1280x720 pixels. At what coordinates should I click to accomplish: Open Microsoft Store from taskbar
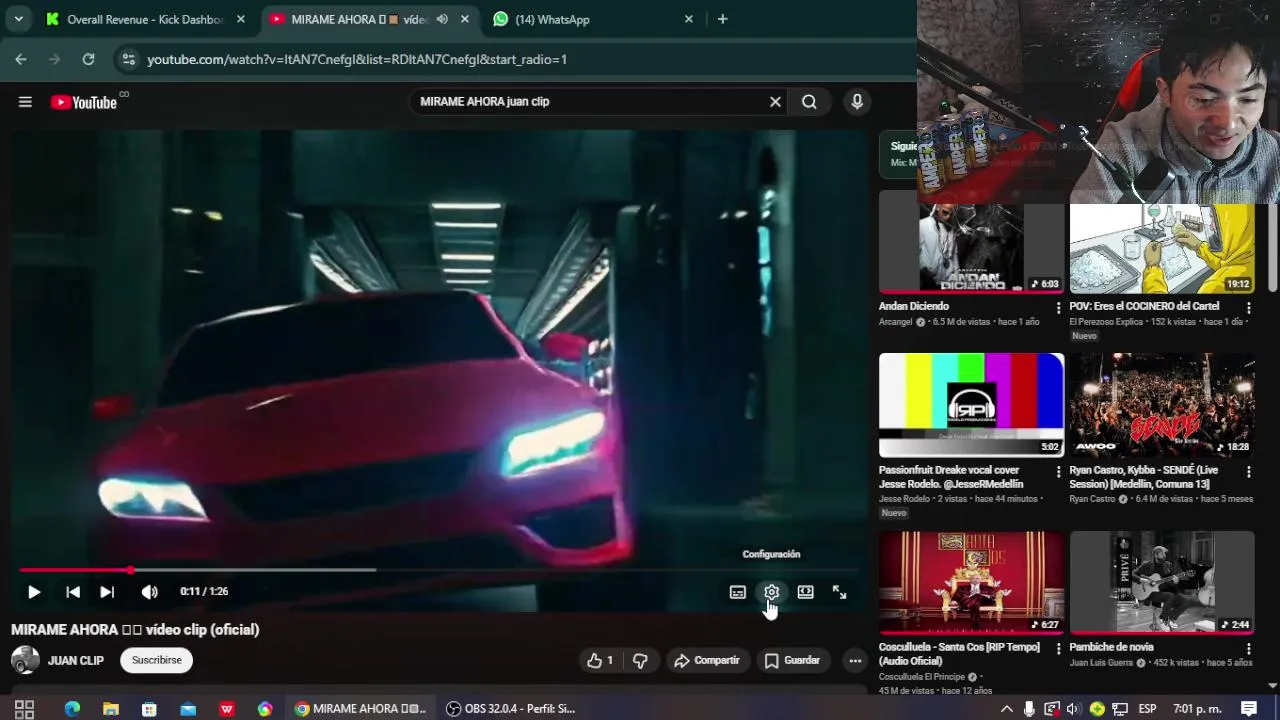(149, 709)
